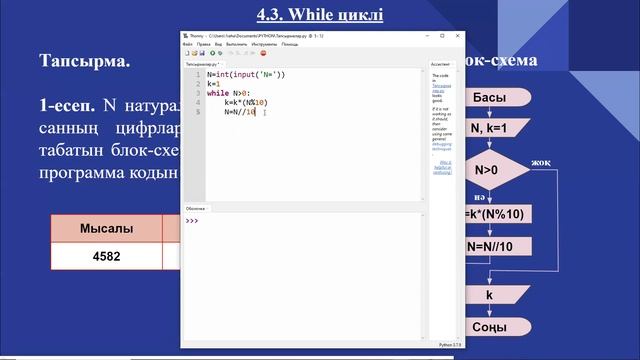
Task: Click the shell vertical scrollbar
Action: (422, 277)
